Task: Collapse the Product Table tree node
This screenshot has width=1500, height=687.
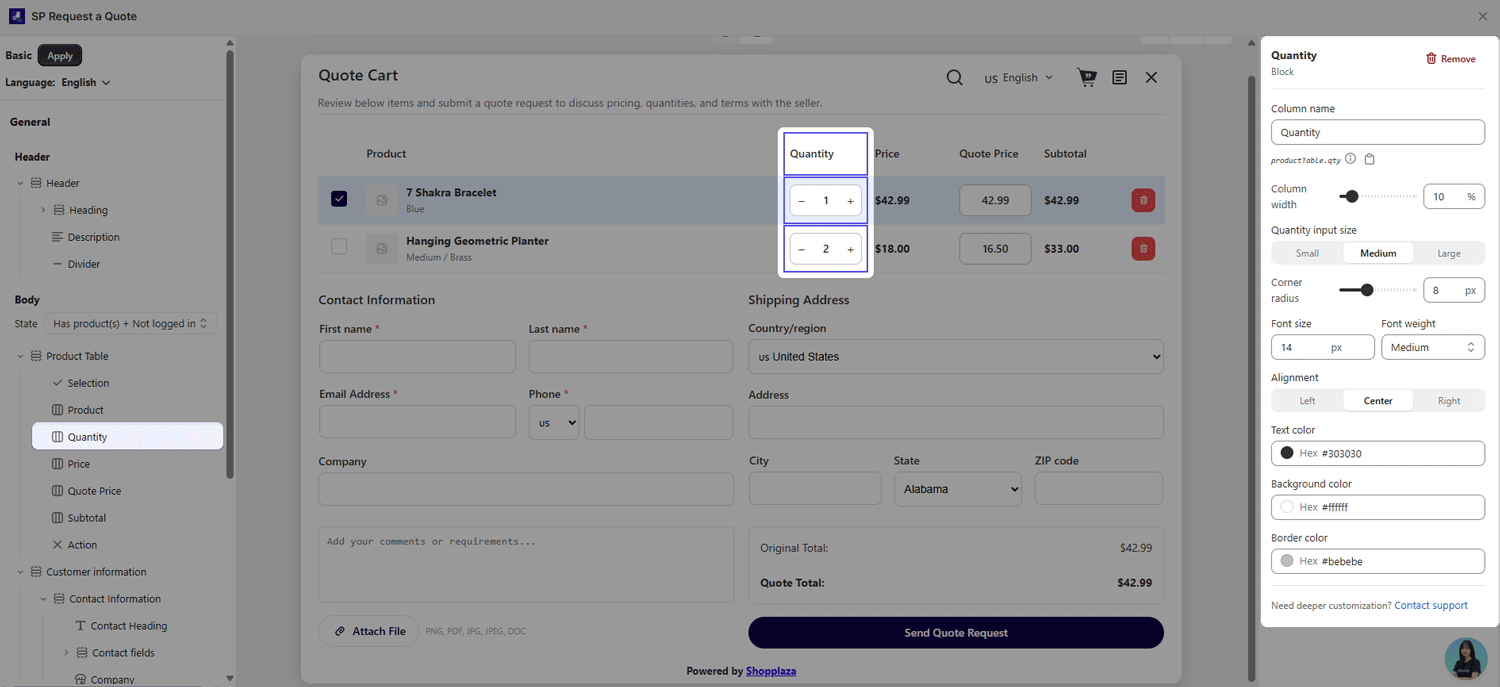Action: 20,356
